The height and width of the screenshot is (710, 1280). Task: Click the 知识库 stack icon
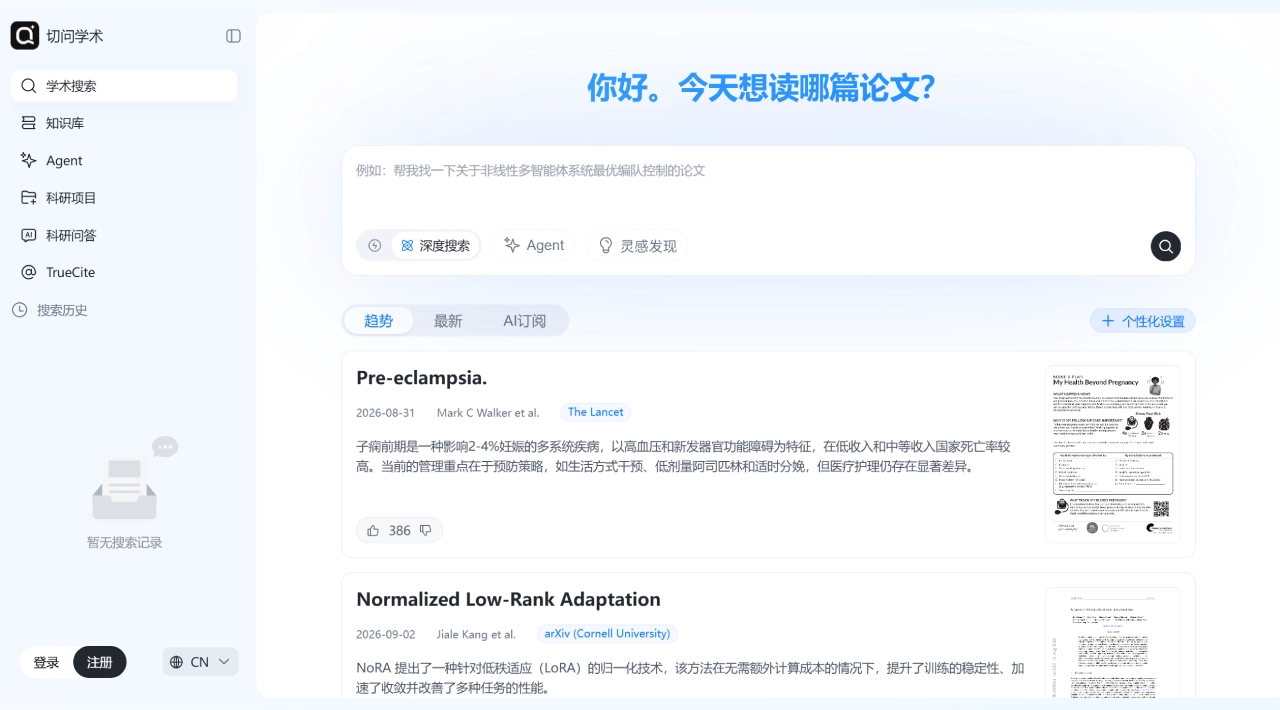(x=28, y=123)
